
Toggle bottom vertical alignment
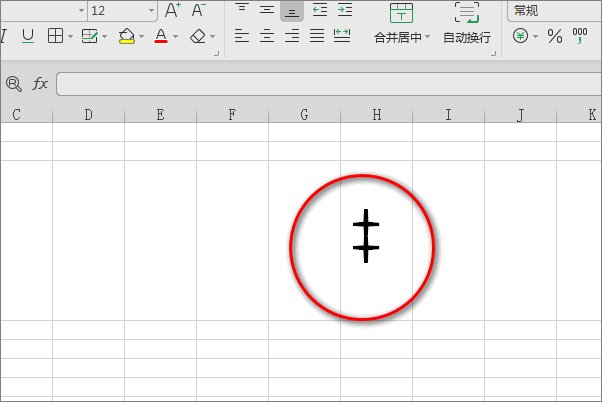pos(291,11)
